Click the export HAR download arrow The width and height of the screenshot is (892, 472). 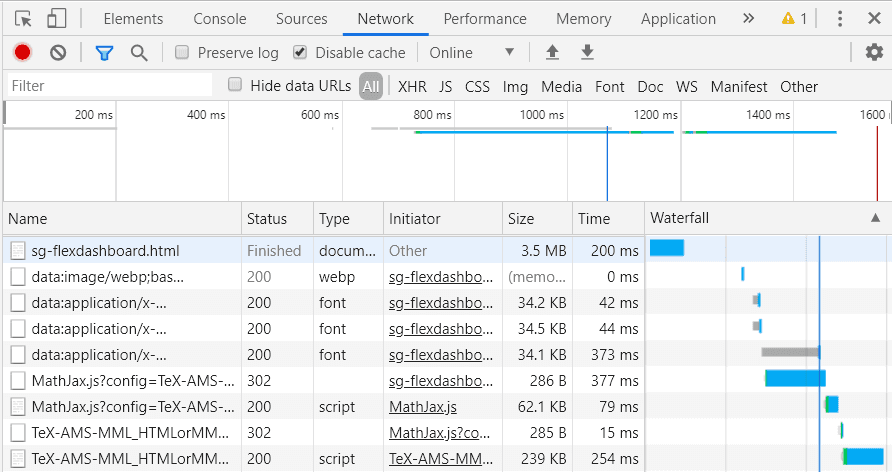(x=588, y=53)
